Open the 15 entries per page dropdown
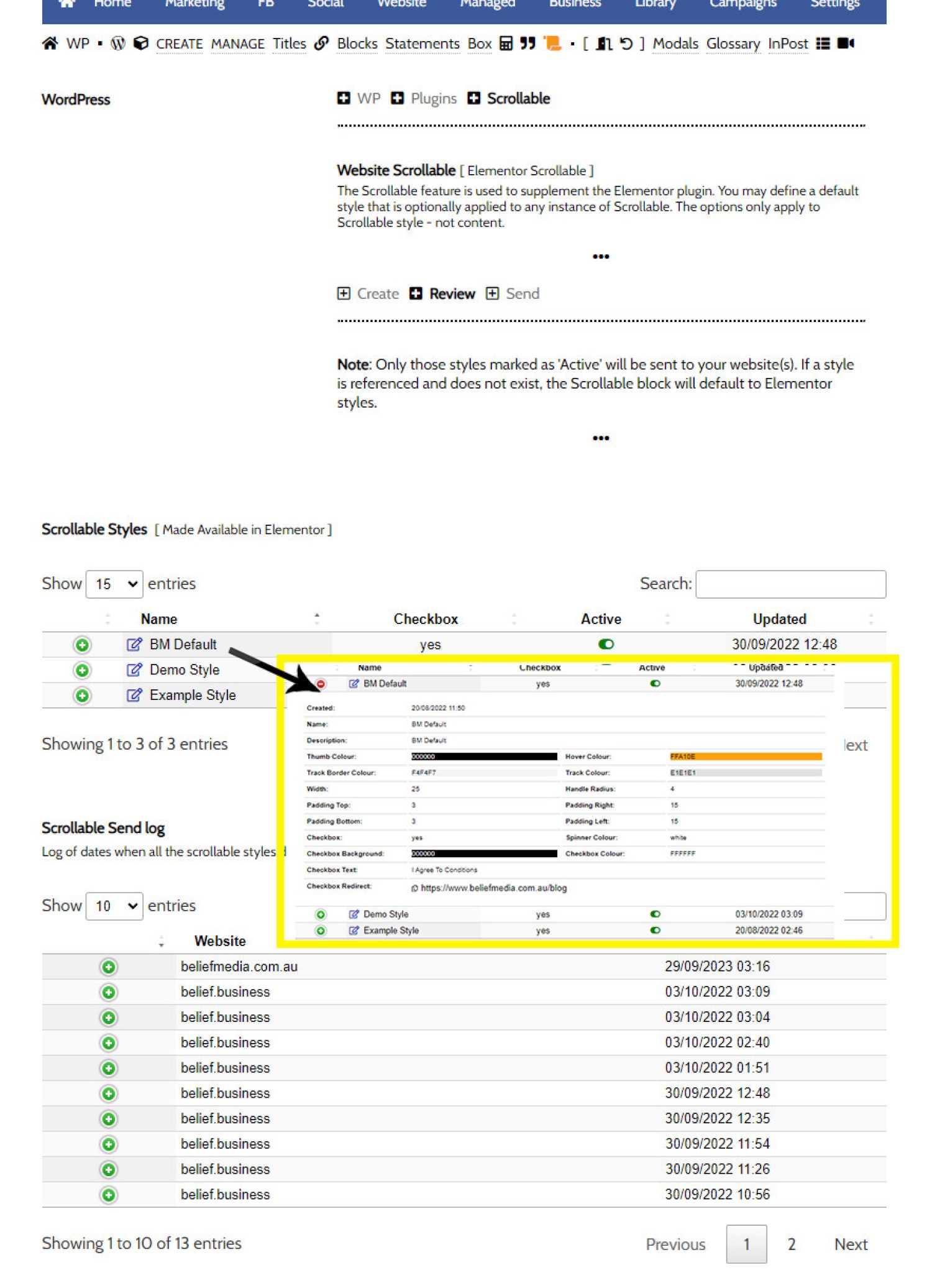 (x=114, y=584)
